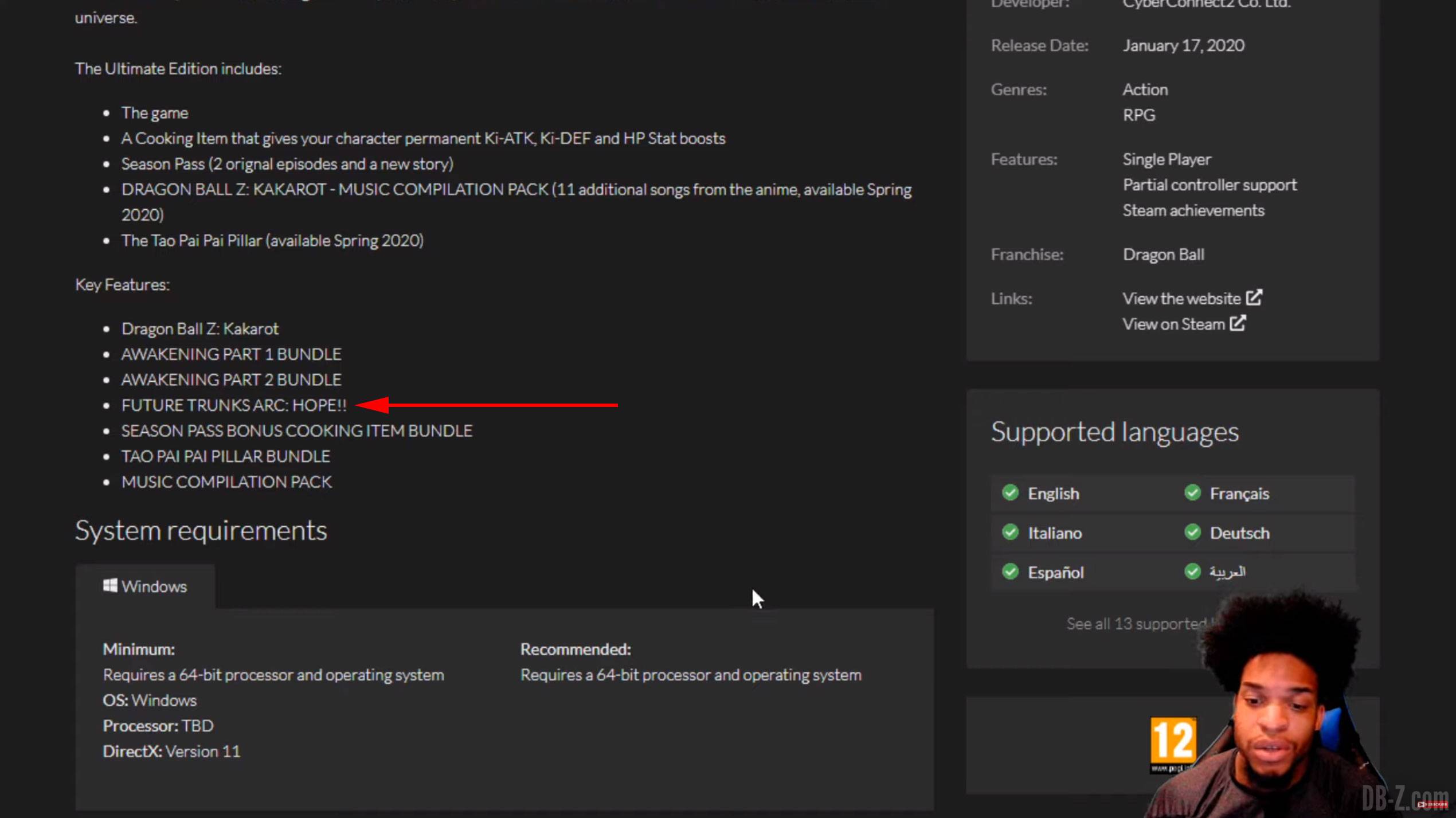Click the external link icon beside View on Steam
The width and height of the screenshot is (1456, 818).
coord(1238,323)
